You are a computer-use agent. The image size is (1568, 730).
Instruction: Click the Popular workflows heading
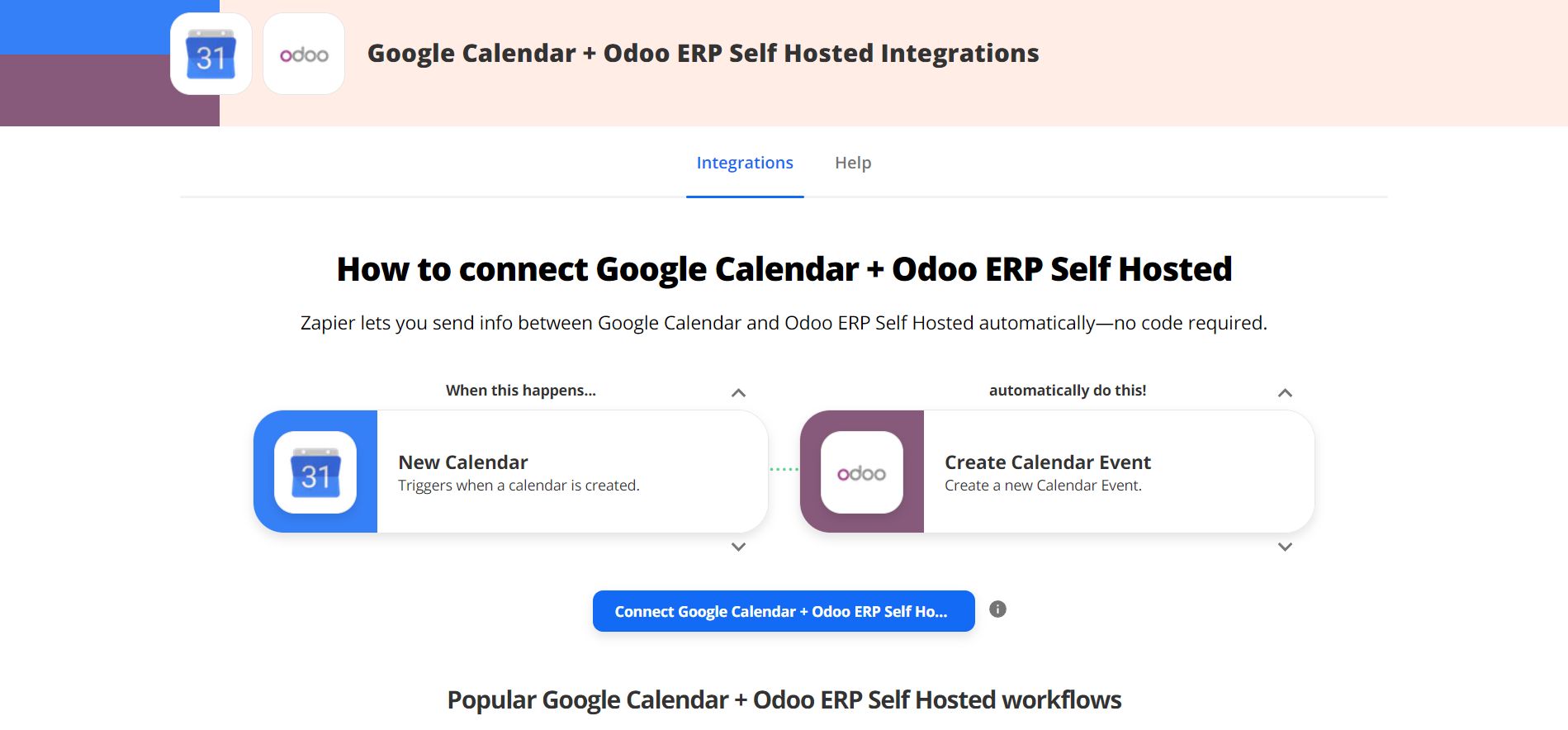click(784, 700)
